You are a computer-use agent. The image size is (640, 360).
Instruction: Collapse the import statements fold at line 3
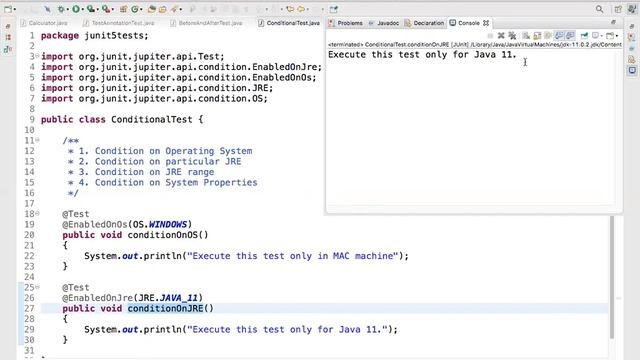point(38,56)
